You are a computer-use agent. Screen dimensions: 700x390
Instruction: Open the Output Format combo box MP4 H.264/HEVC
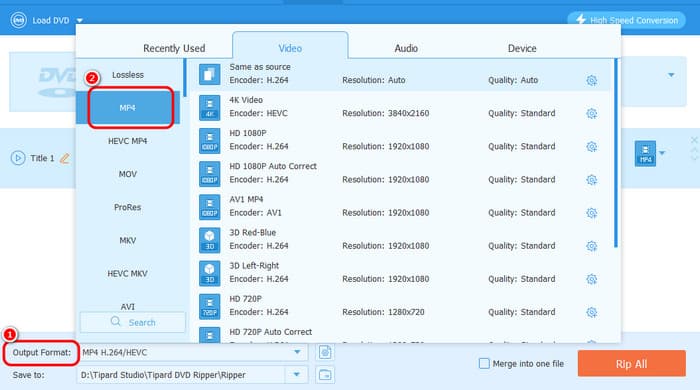coord(192,353)
